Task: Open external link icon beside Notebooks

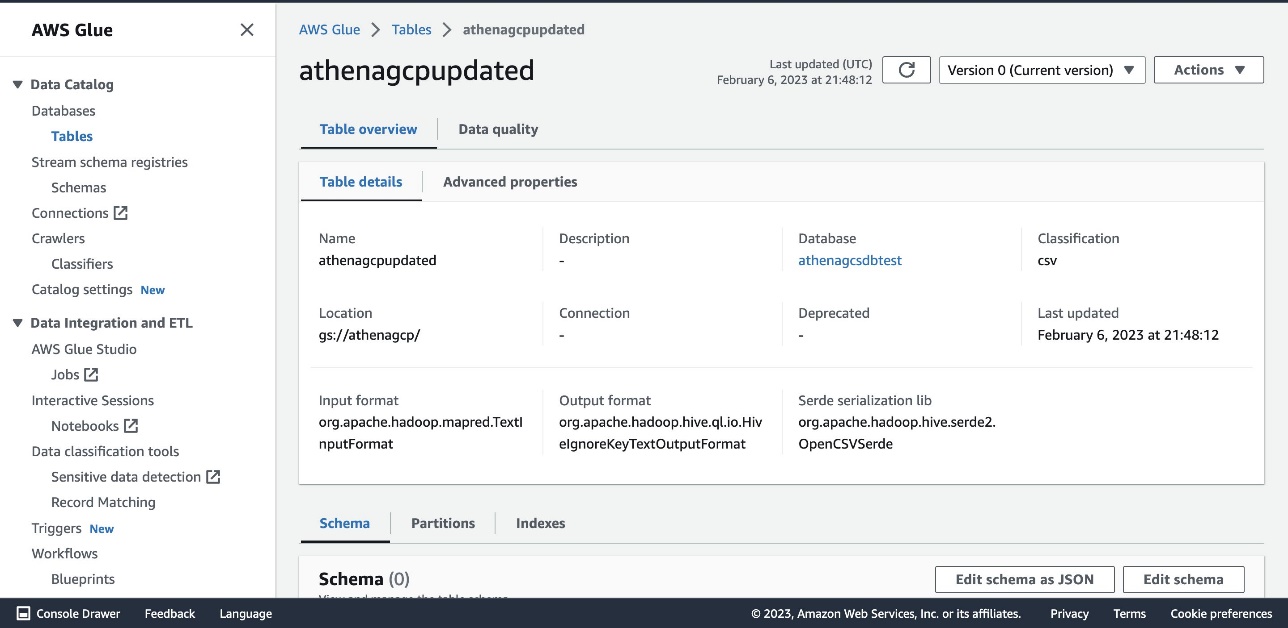Action: [x=131, y=426]
